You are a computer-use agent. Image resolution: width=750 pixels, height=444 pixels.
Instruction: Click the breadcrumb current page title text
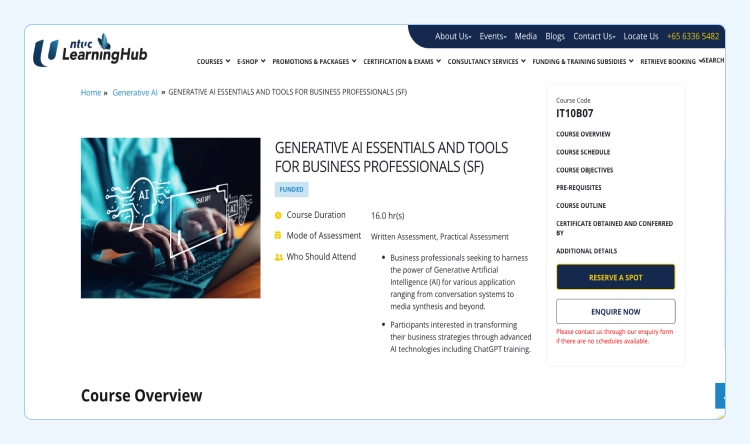[287, 92]
